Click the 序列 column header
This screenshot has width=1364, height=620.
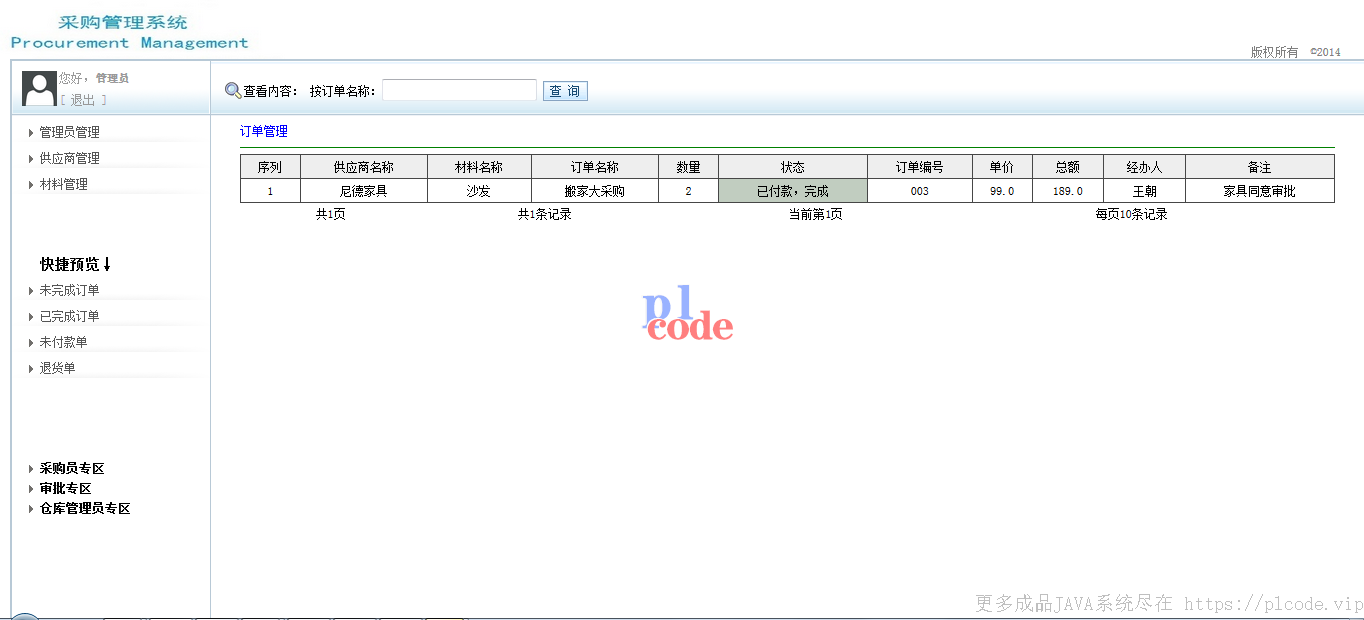tap(270, 167)
